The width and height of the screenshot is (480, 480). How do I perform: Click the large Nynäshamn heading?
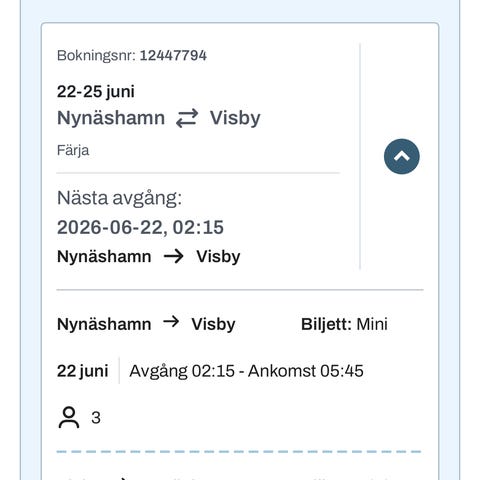pyautogui.click(x=111, y=118)
